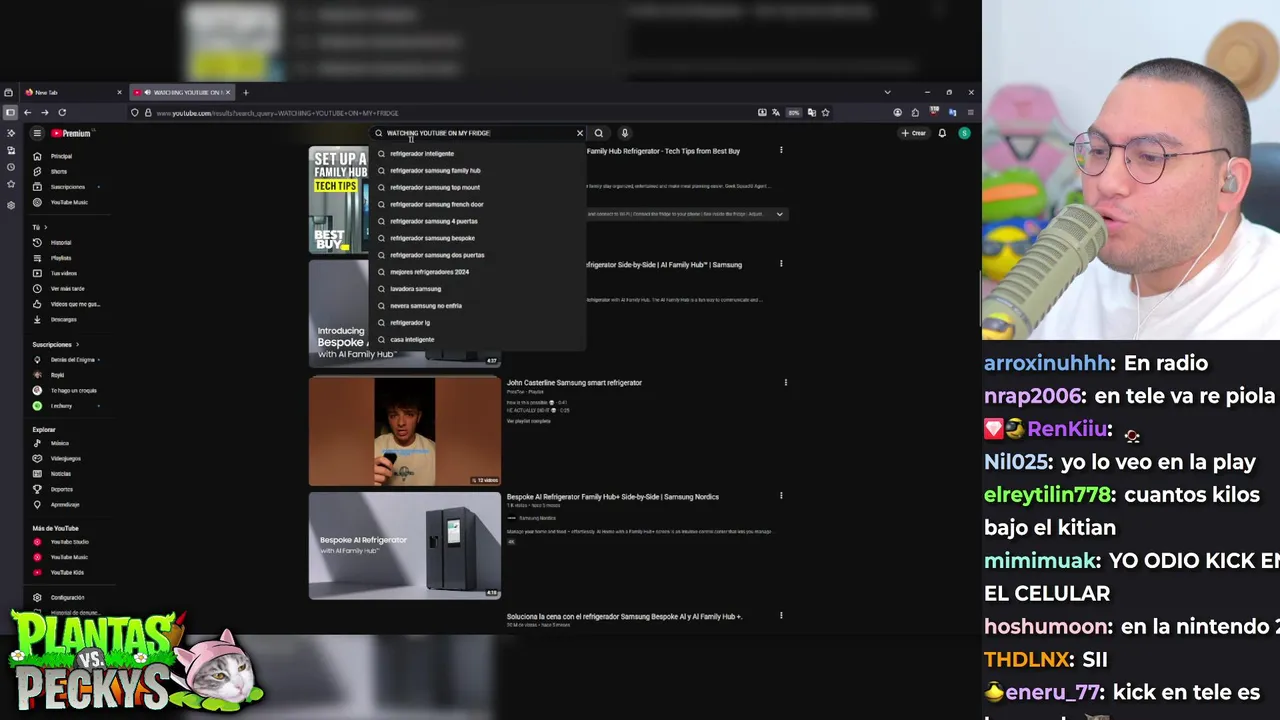Viewport: 1280px width, 720px height.
Task: Expand the Tú section chevron
Action: 45,227
